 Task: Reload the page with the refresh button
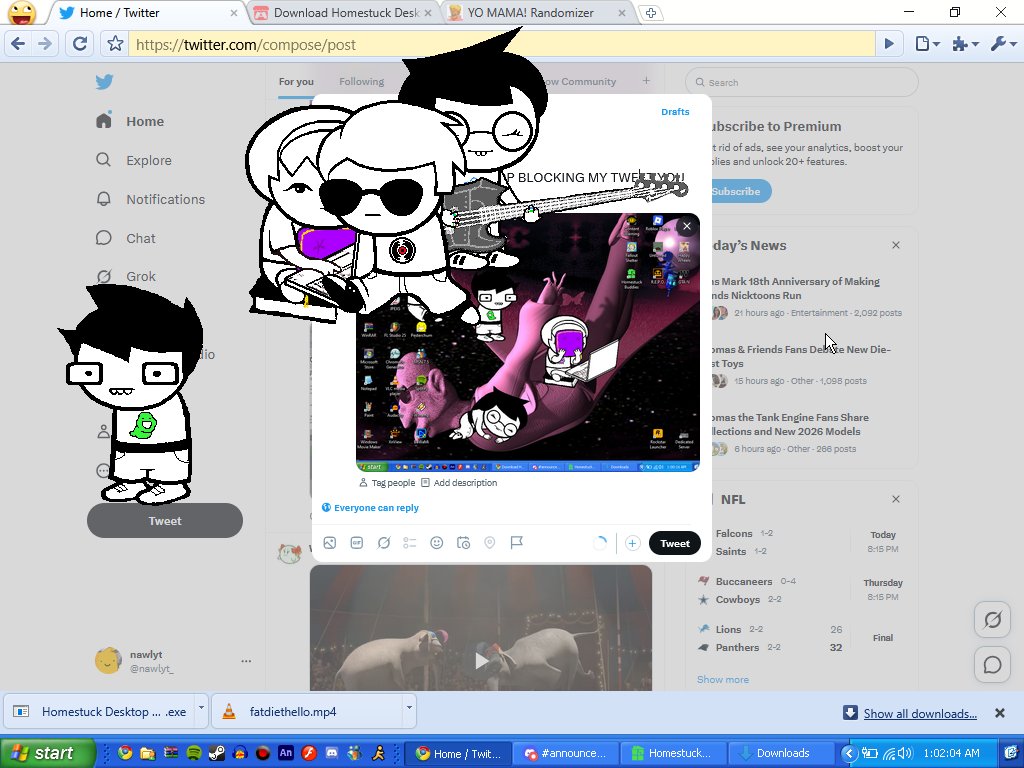[80, 44]
